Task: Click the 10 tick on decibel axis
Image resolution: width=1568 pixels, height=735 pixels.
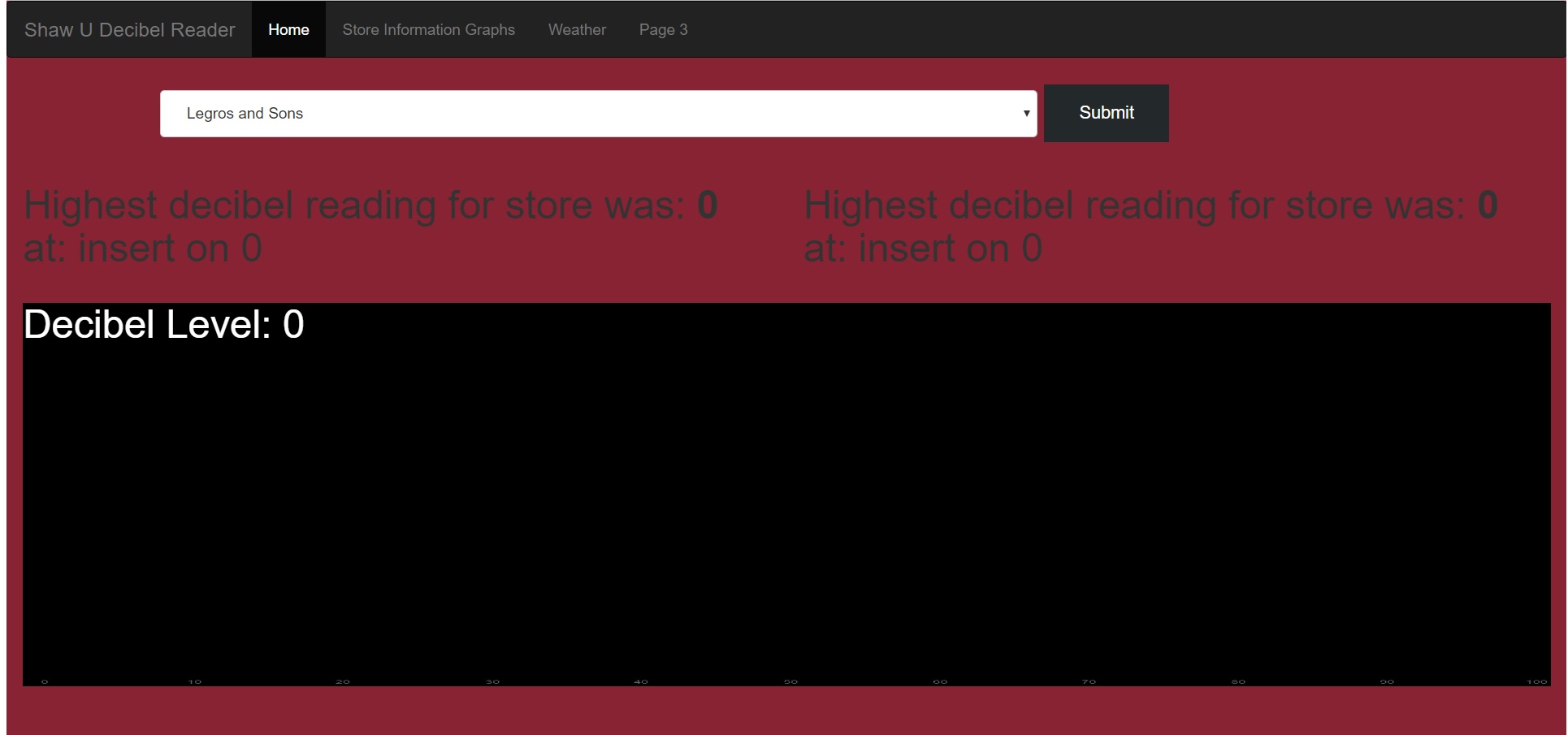Action: pyautogui.click(x=194, y=681)
